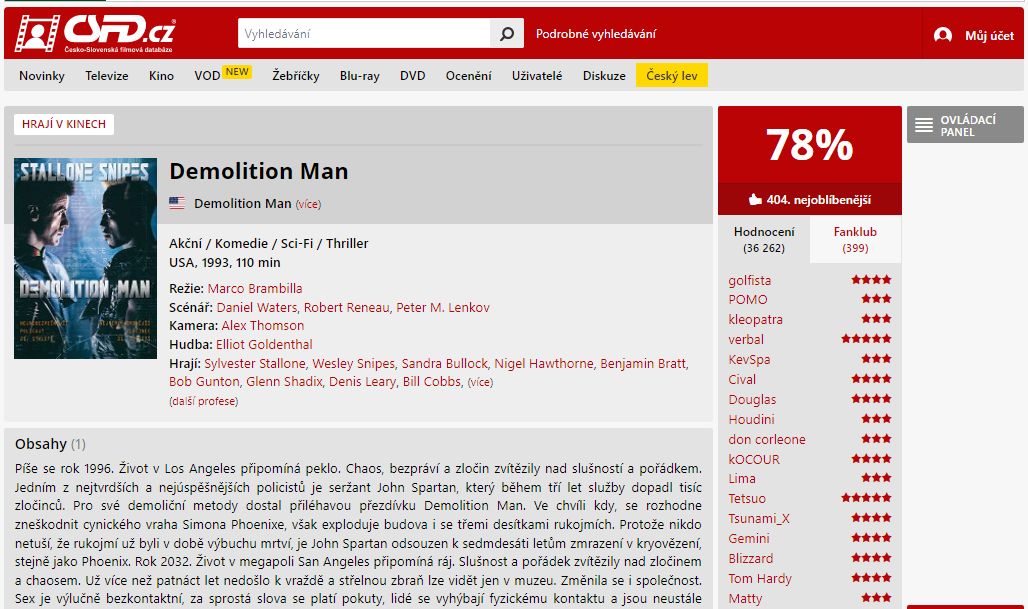Click the Český lev highlighted button
Screen dimensions: 1028x609
pos(671,75)
